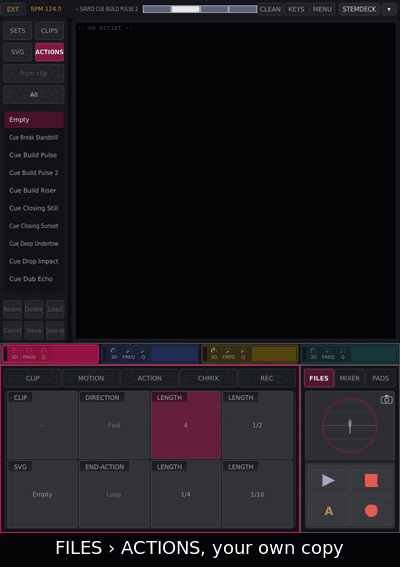Open the CLIP tab in lower panel
This screenshot has height=567, width=400.
tap(33, 378)
